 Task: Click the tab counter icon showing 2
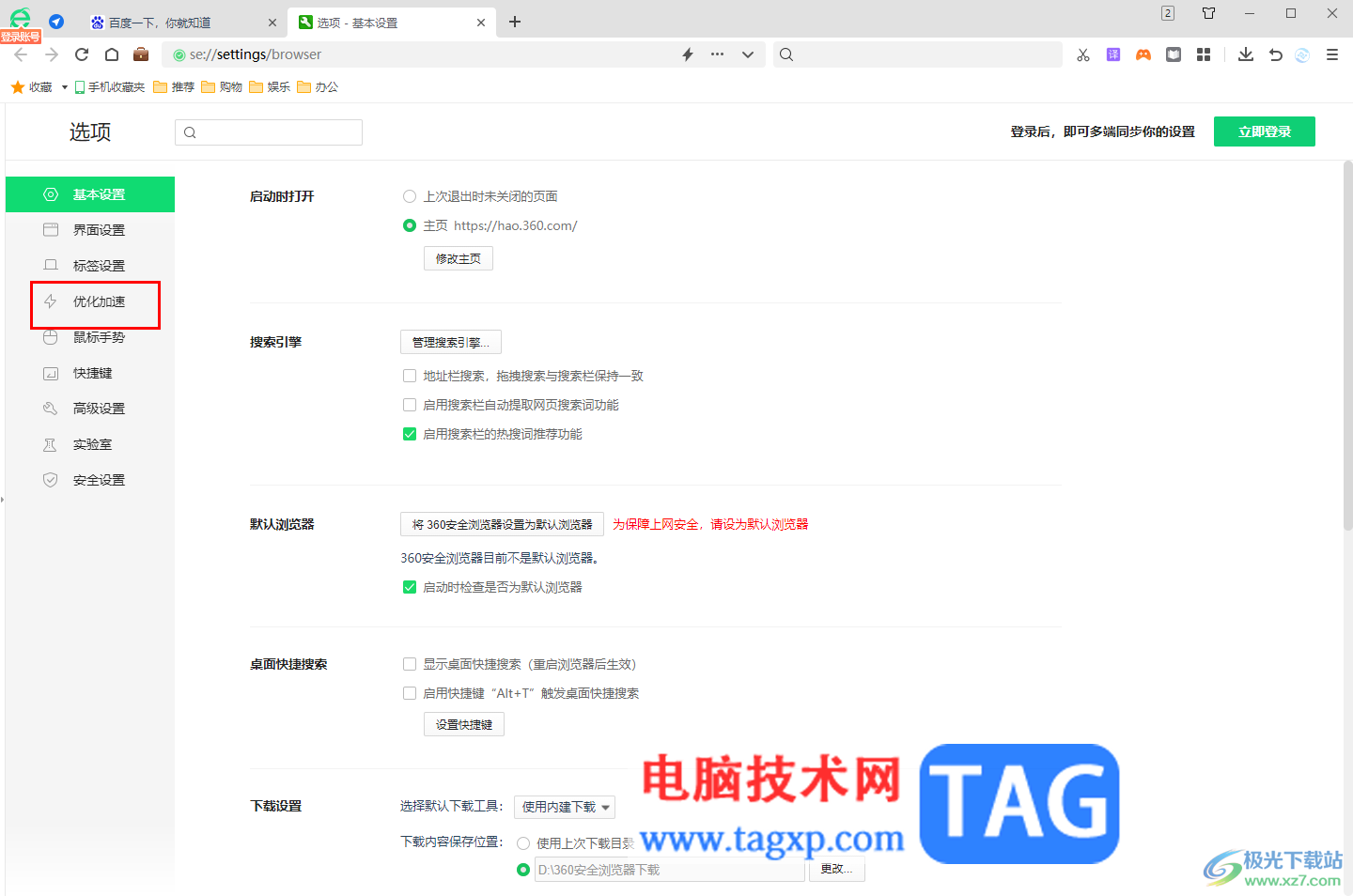(x=1168, y=13)
